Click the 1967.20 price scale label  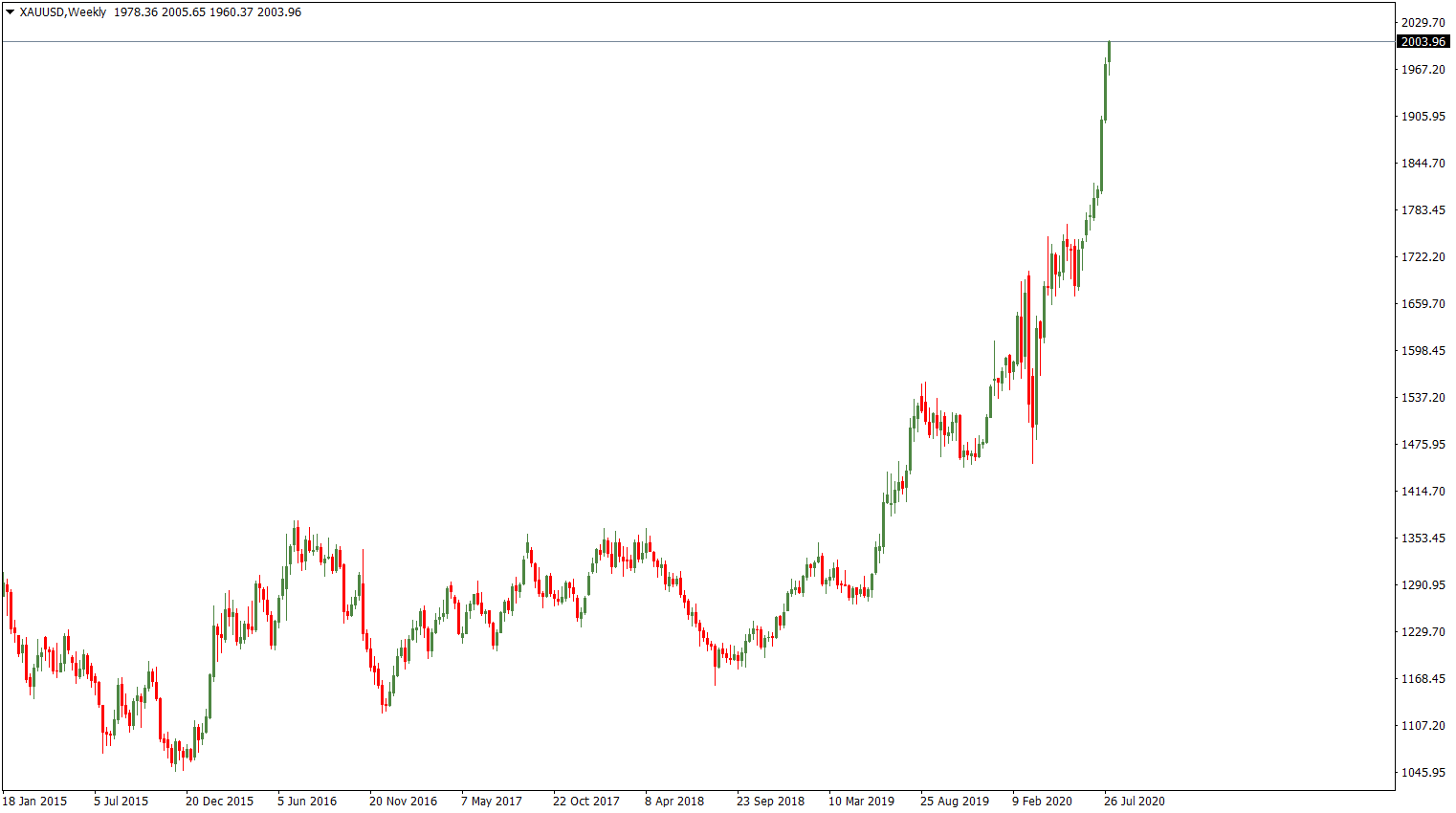tap(1423, 69)
